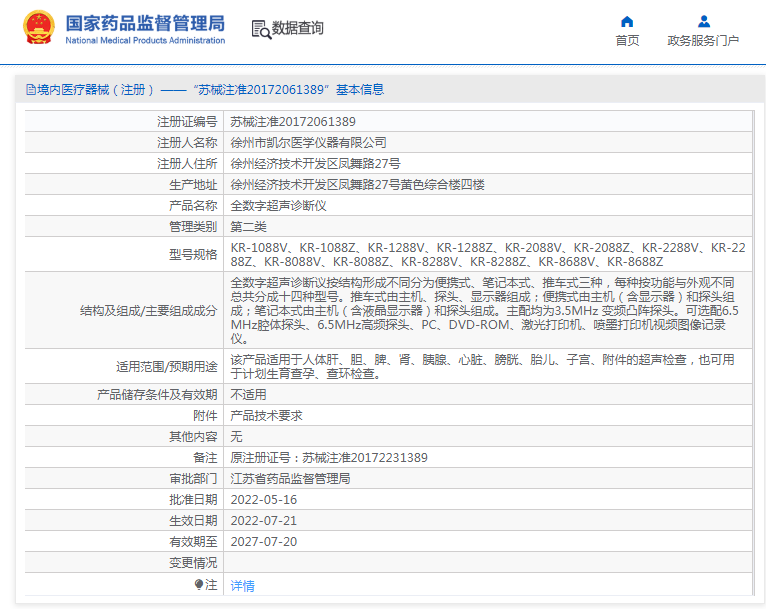Select the 不适用 storage condition value

coord(248,395)
